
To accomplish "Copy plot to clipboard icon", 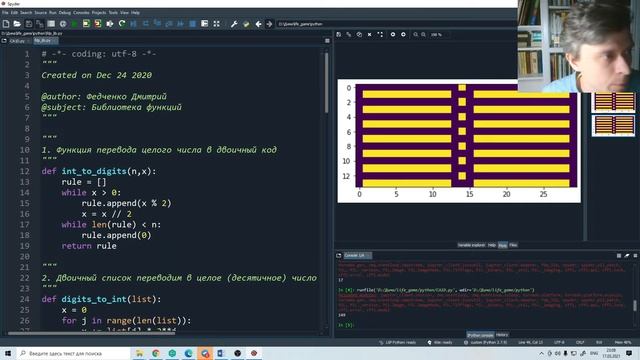I will coord(359,35).
